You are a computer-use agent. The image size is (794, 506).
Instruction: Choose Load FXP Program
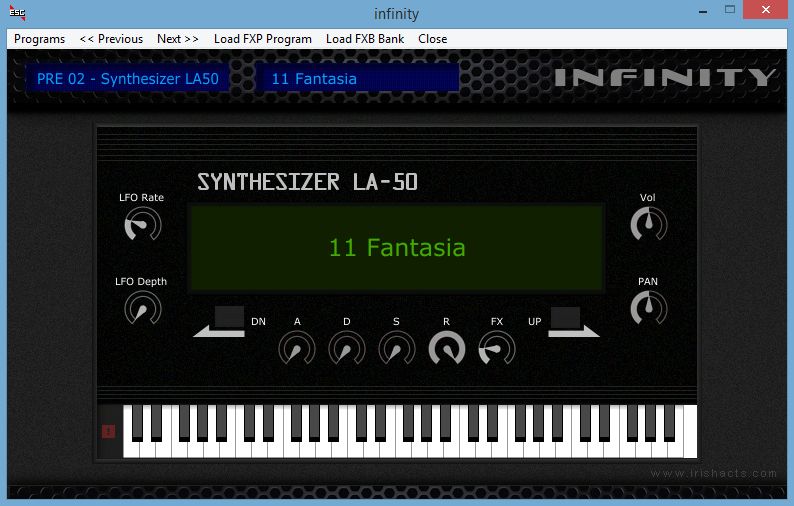coord(263,39)
